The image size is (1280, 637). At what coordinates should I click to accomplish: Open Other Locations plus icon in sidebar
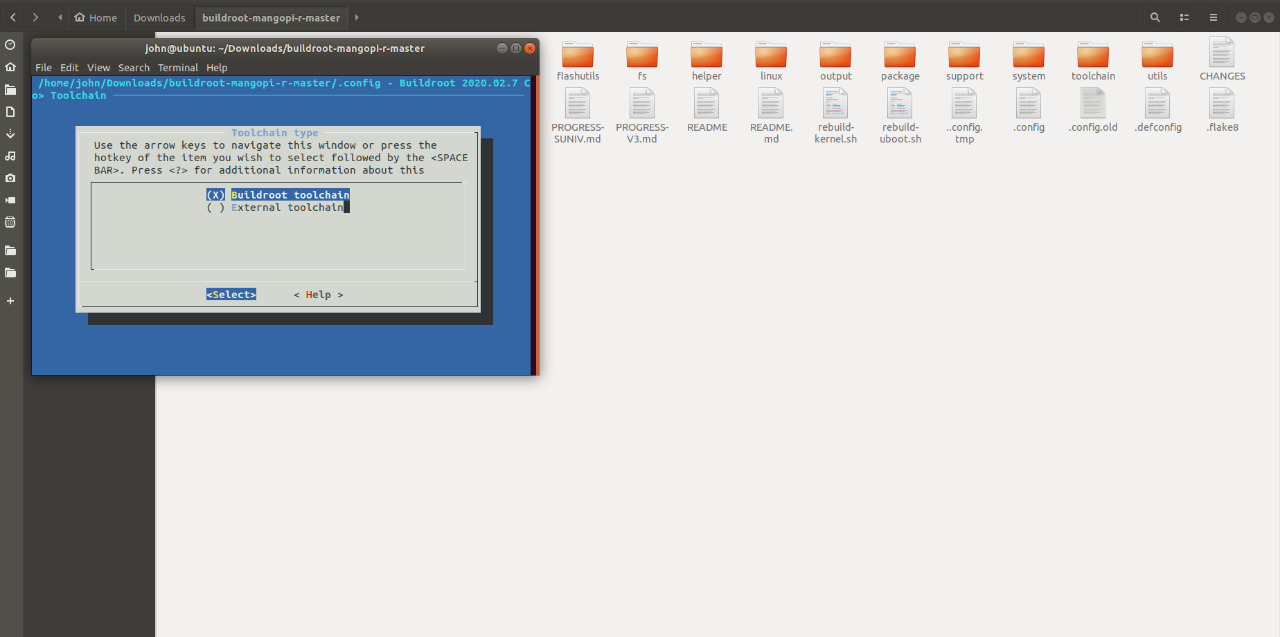point(10,300)
